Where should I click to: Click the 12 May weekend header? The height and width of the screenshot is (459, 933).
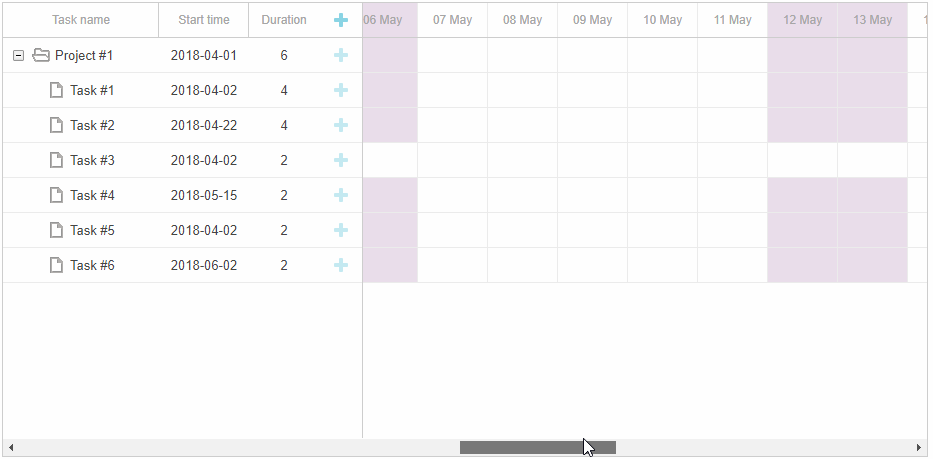pos(802,20)
